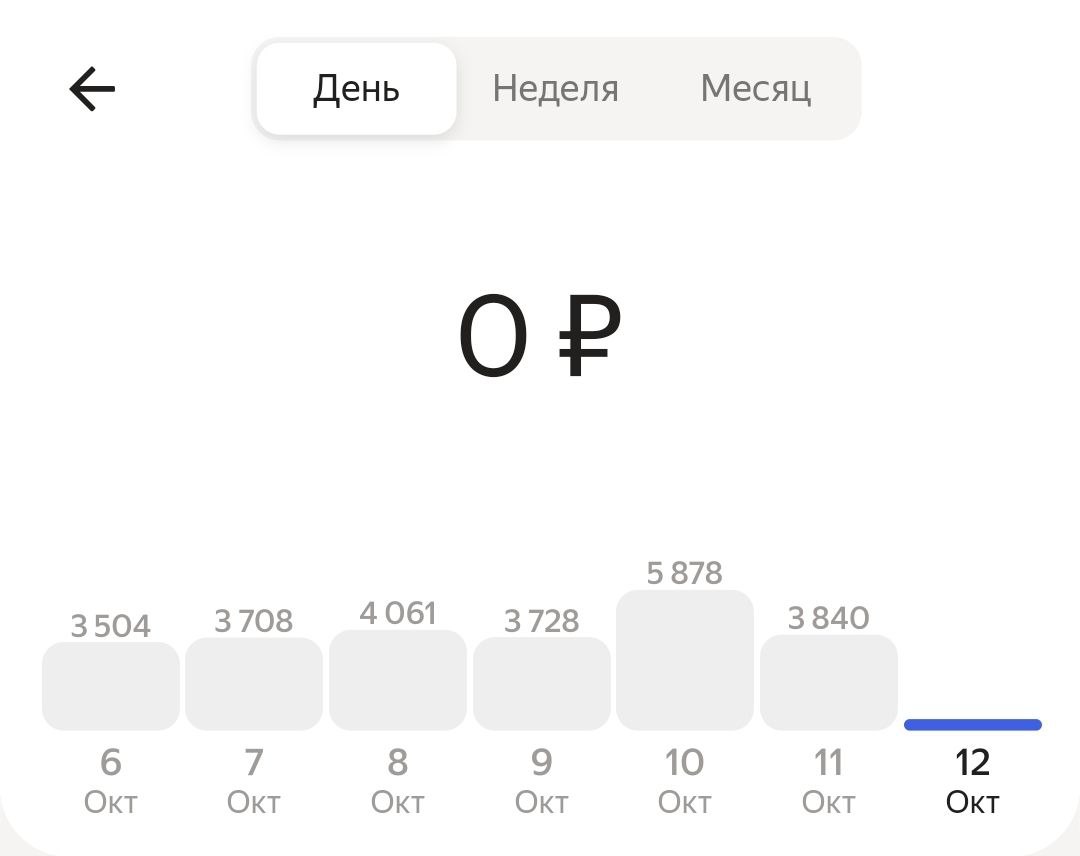The width and height of the screenshot is (1080, 856).
Task: Select the 6 Окт date label
Action: tap(111, 780)
